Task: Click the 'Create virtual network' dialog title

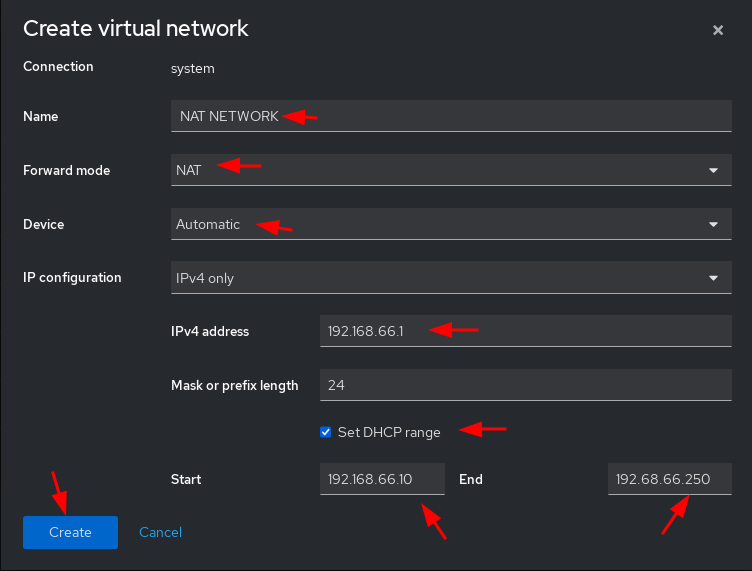Action: pos(136,28)
